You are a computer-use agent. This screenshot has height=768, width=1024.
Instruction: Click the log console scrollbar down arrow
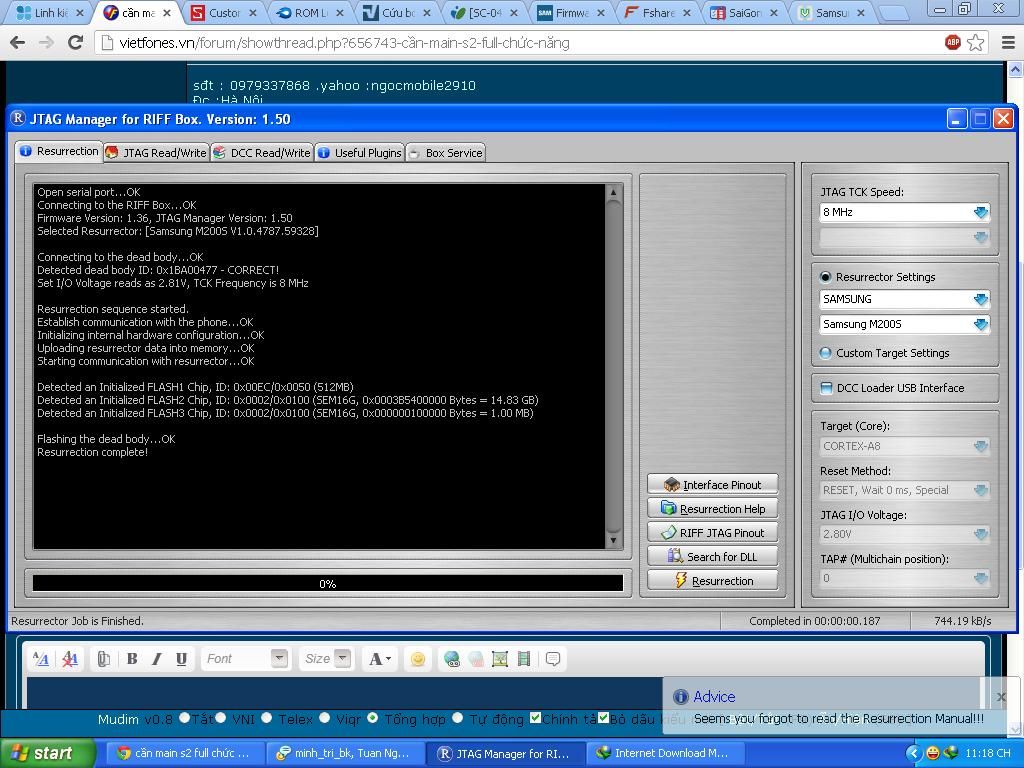pyautogui.click(x=613, y=540)
